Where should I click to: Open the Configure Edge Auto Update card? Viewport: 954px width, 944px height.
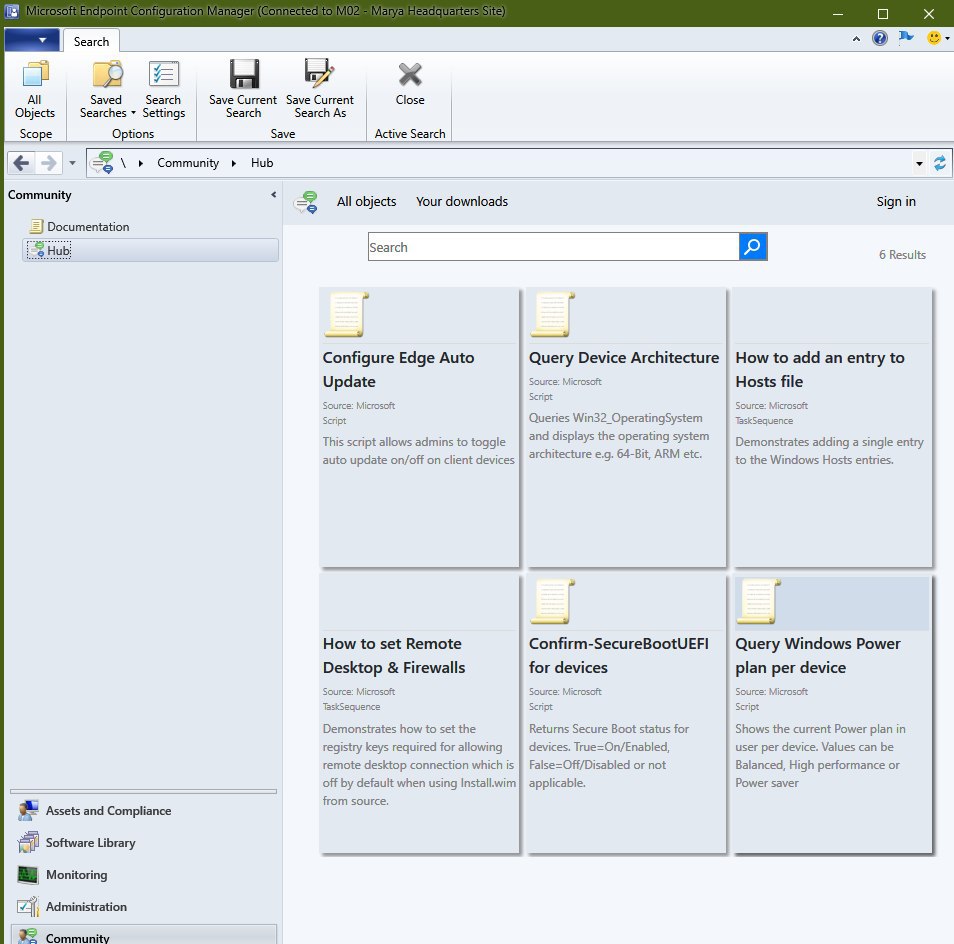coord(419,428)
